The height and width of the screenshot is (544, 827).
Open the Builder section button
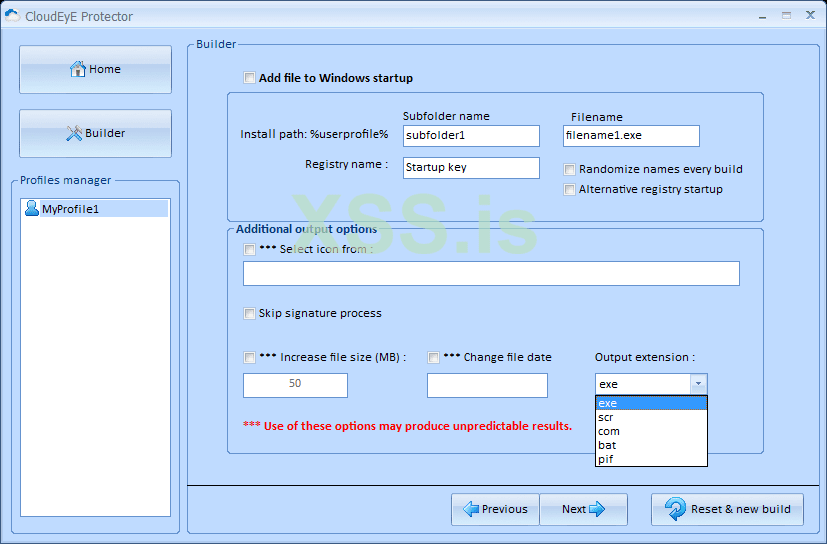(95, 133)
